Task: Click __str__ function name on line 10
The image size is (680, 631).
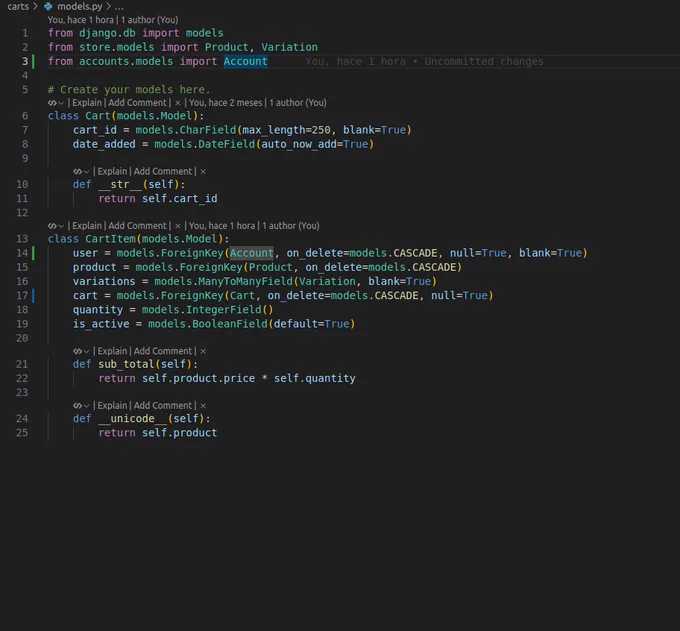Action: [120, 184]
